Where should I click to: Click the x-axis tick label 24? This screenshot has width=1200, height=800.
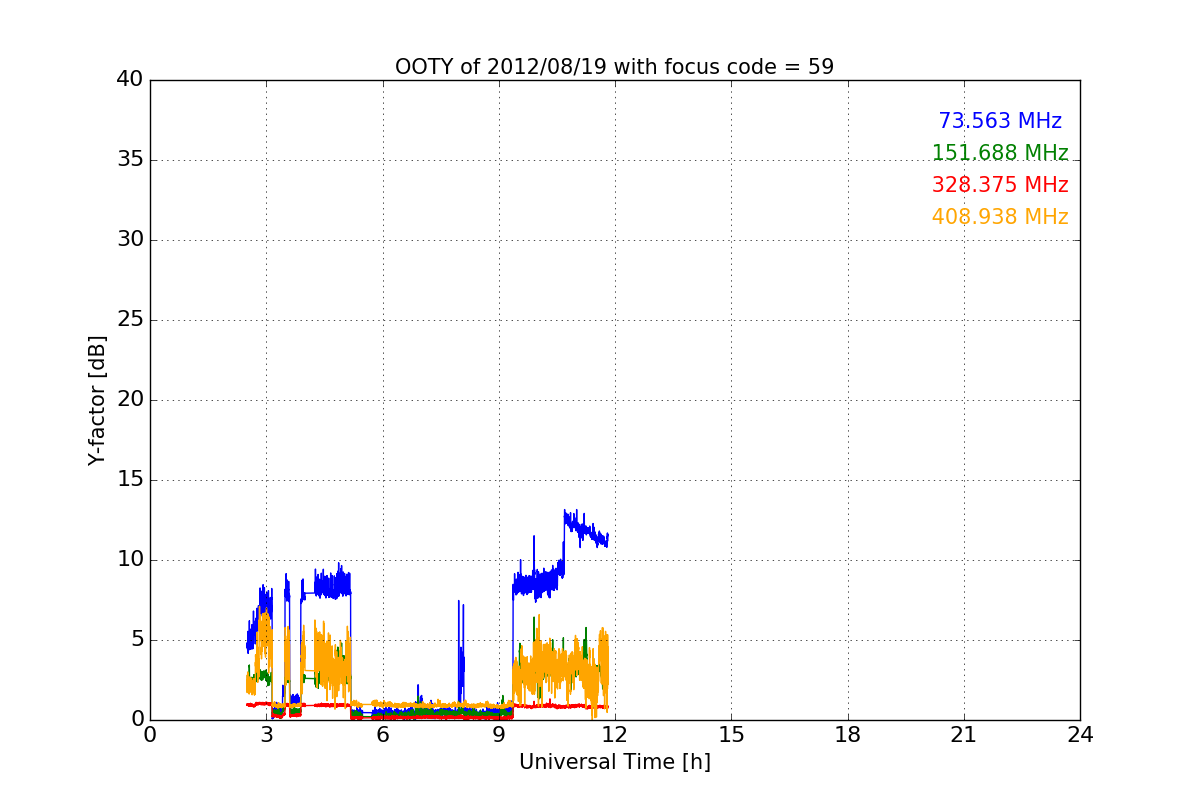[x=1080, y=735]
